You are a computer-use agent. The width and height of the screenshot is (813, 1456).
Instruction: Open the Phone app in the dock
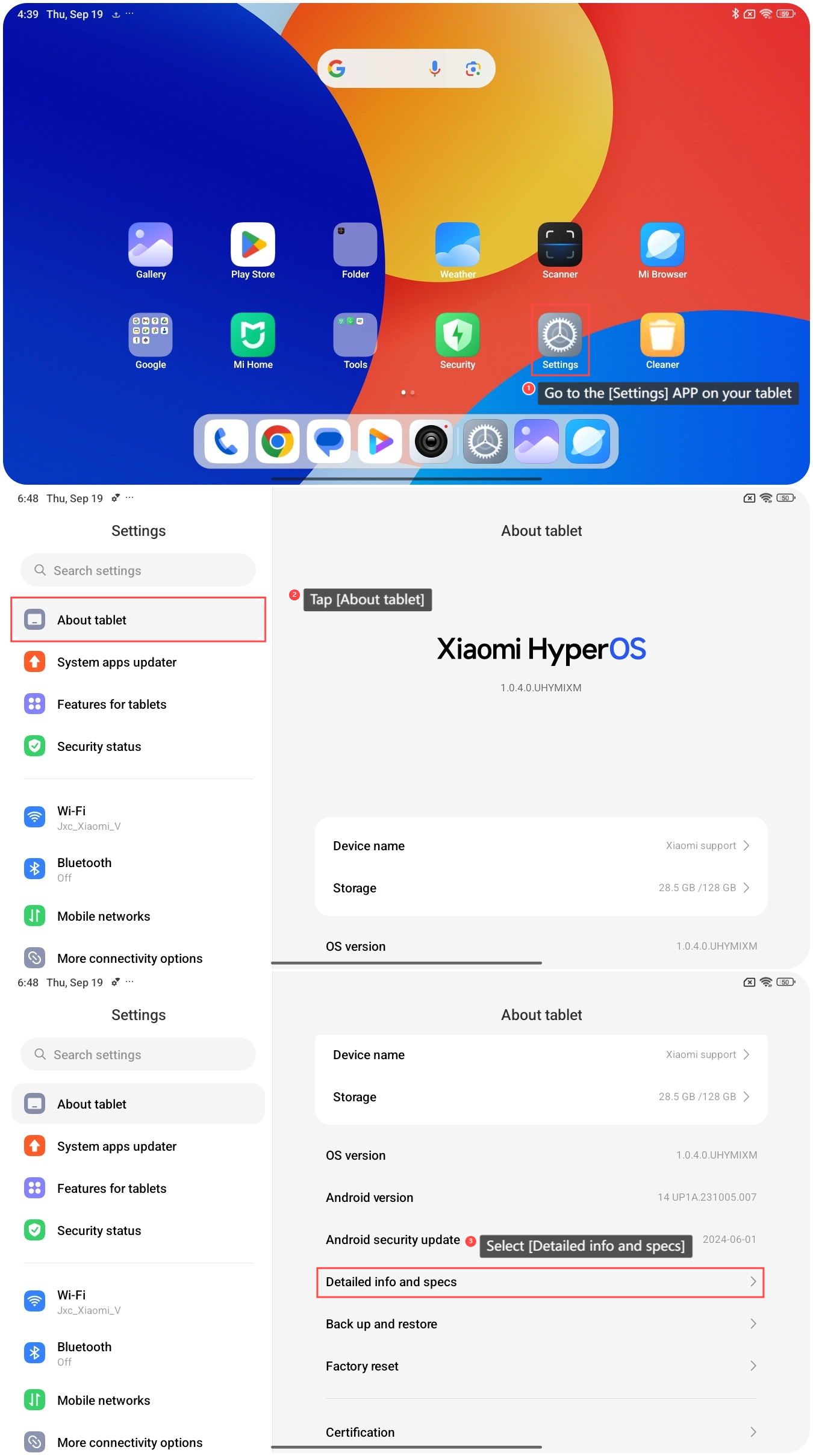tap(226, 441)
